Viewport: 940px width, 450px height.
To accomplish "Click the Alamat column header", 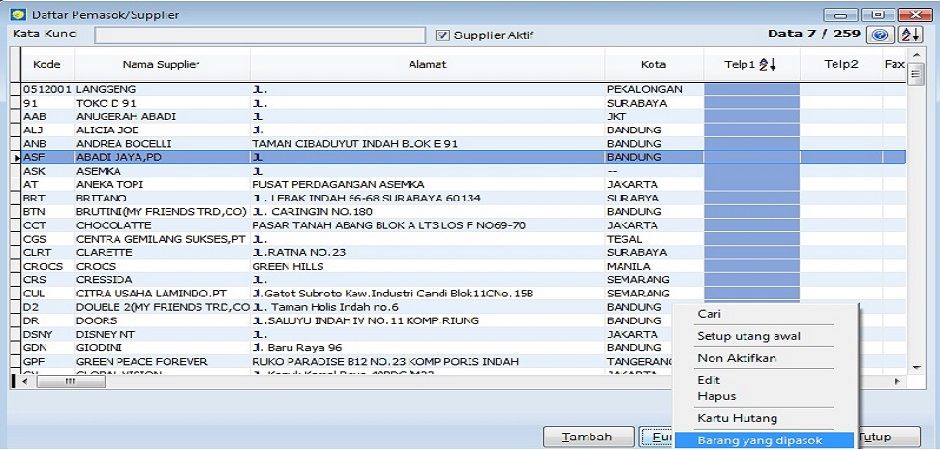I will 427,65.
